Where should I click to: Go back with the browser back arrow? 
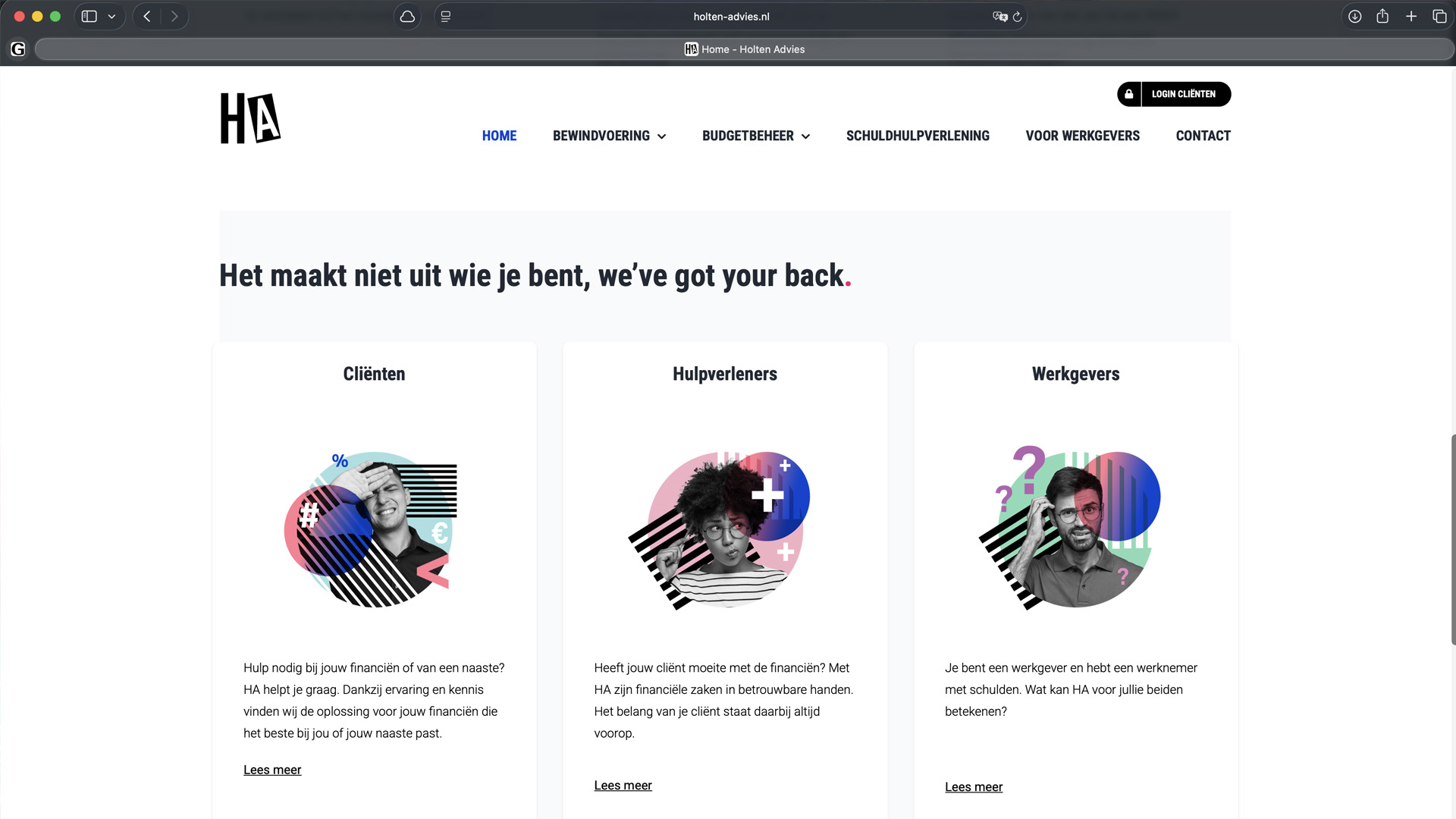tap(147, 16)
